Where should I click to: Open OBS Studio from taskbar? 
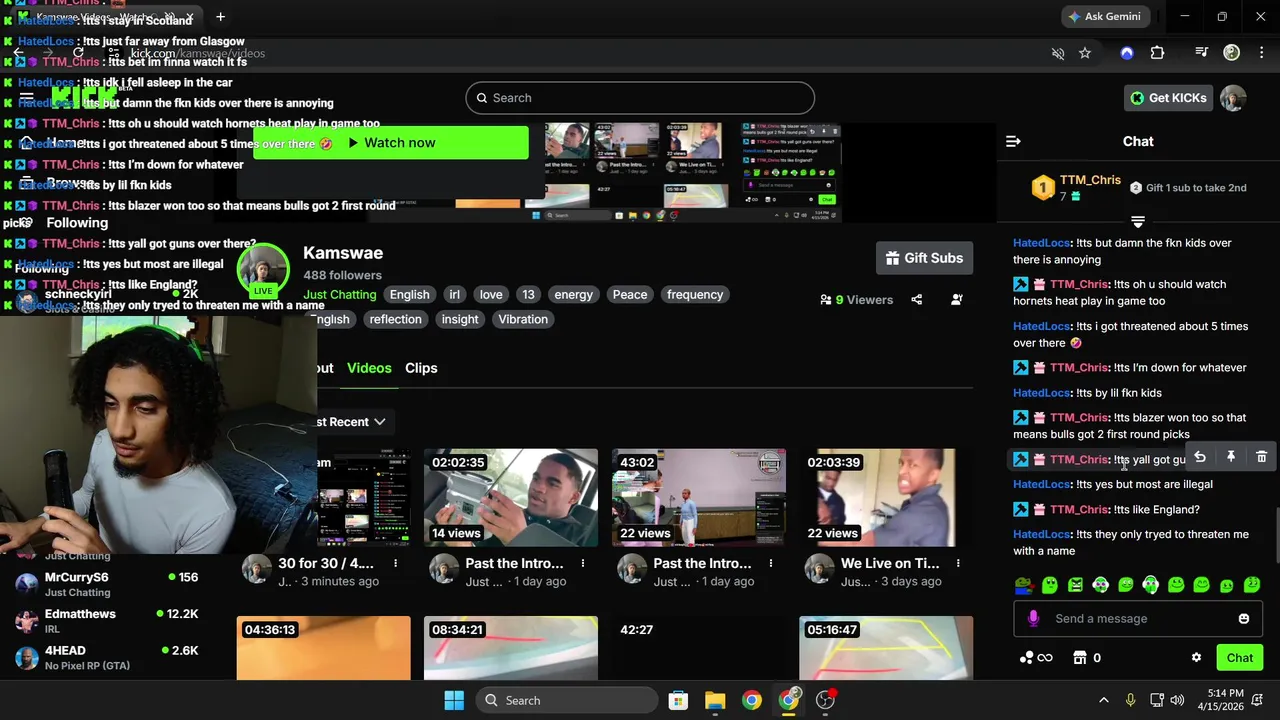click(826, 700)
